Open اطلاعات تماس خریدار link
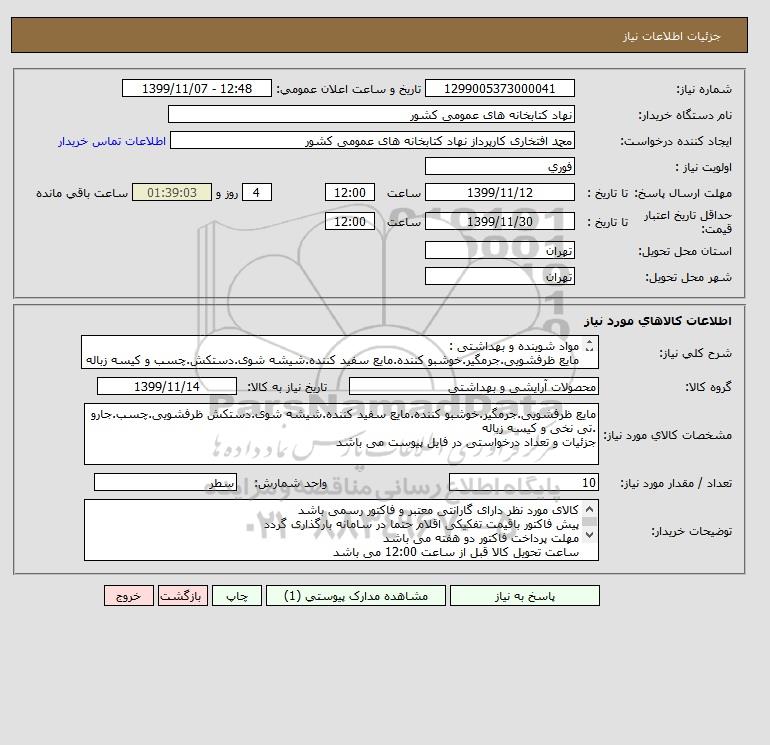 pos(112,141)
